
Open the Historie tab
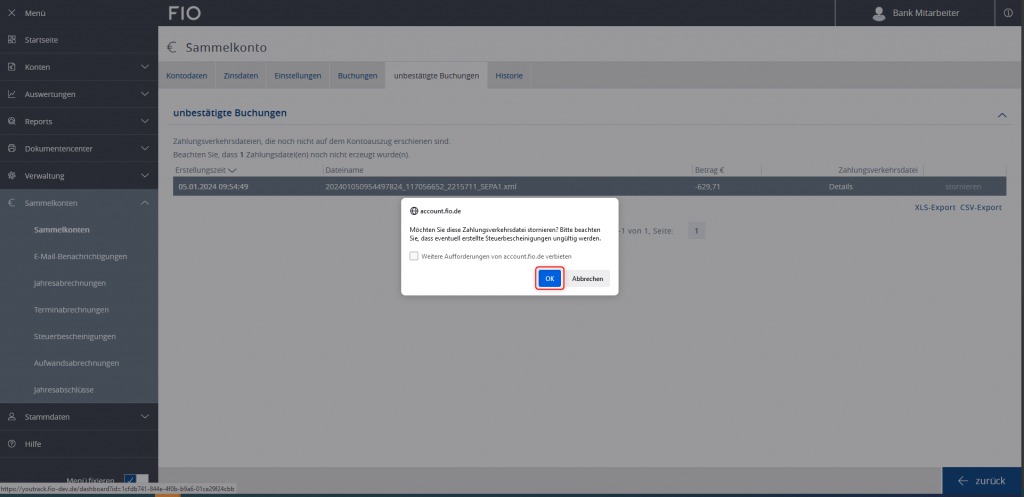pos(508,76)
